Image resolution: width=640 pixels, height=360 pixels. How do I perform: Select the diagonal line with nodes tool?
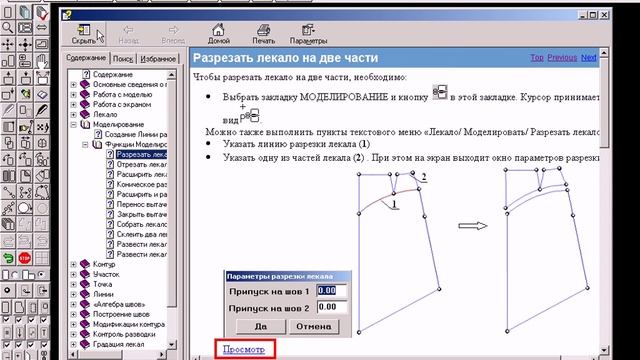(x=8, y=192)
